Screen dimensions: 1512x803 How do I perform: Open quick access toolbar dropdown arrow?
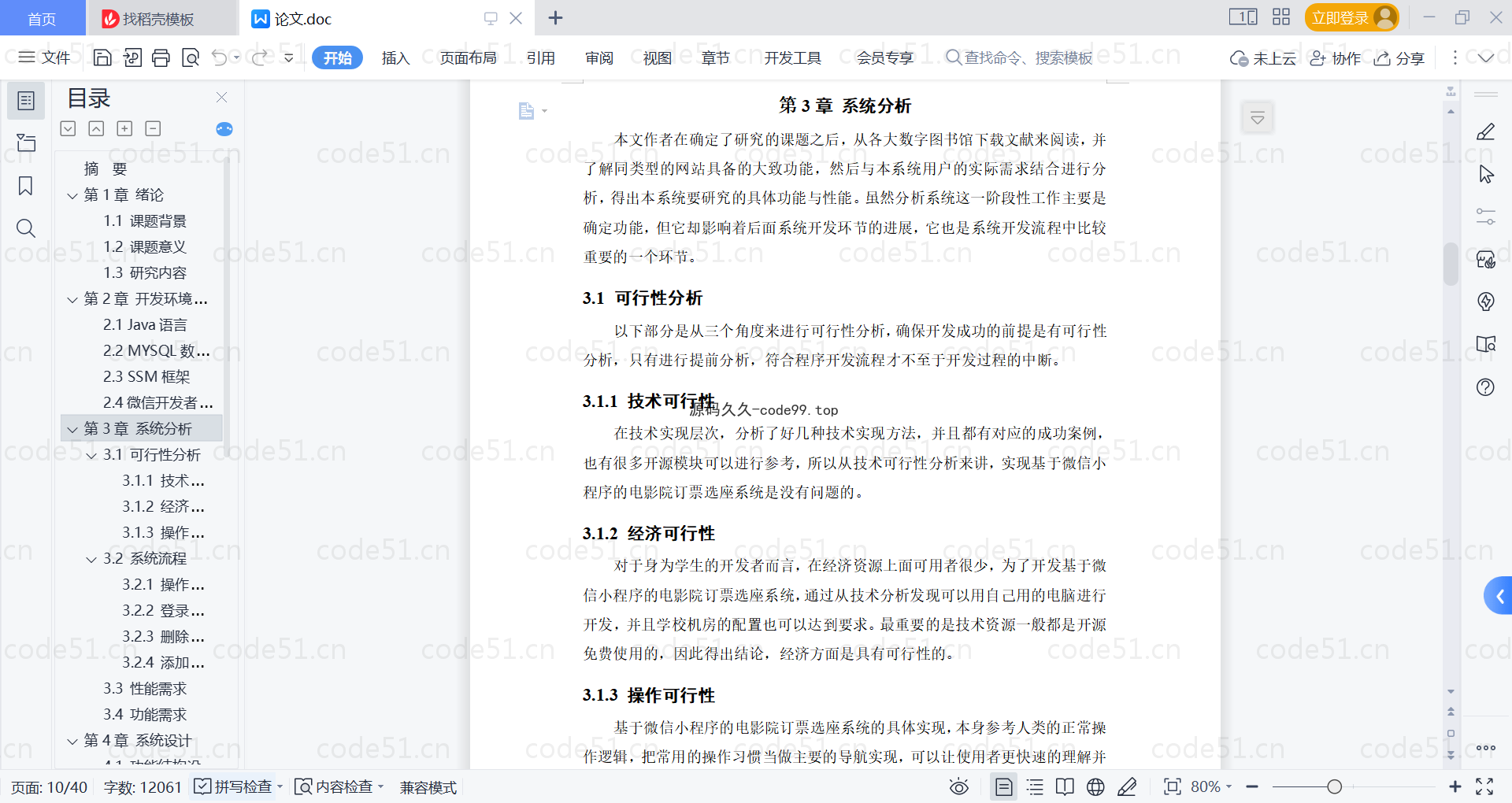289,57
